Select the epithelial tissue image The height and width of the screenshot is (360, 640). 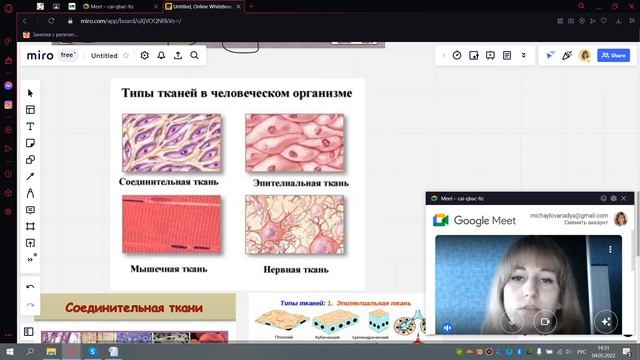[x=295, y=143]
